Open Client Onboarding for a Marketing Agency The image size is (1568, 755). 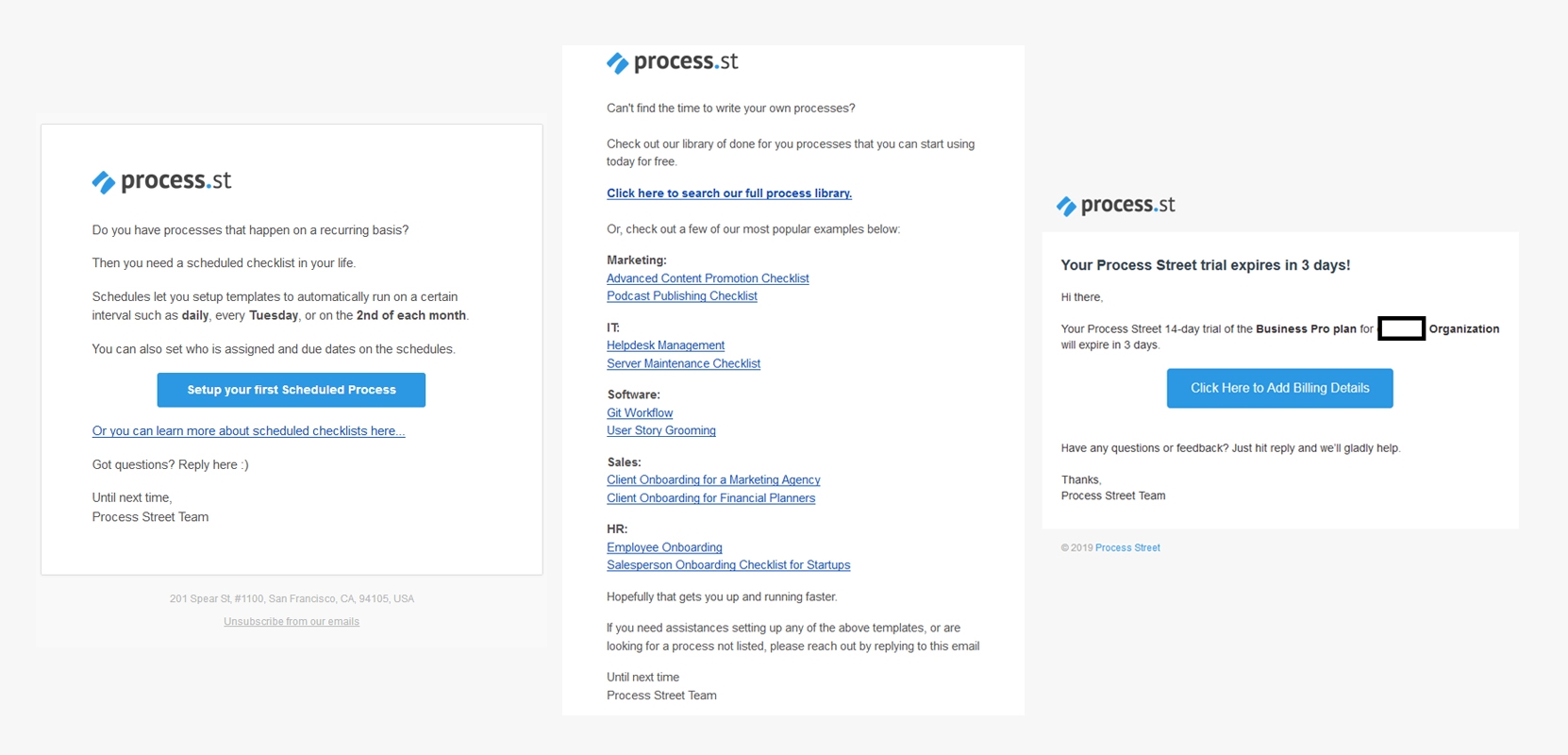pos(713,479)
